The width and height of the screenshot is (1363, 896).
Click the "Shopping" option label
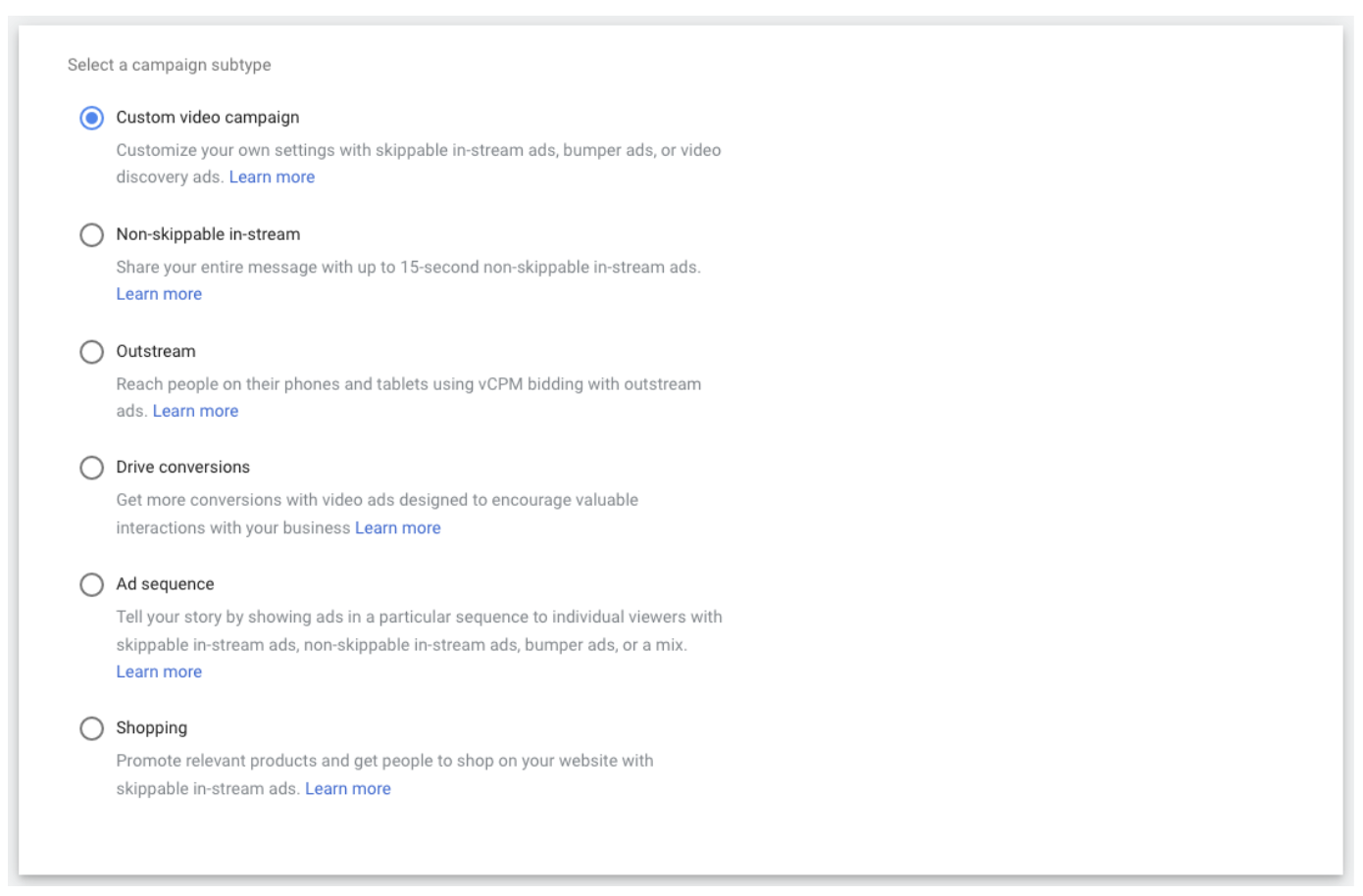151,727
